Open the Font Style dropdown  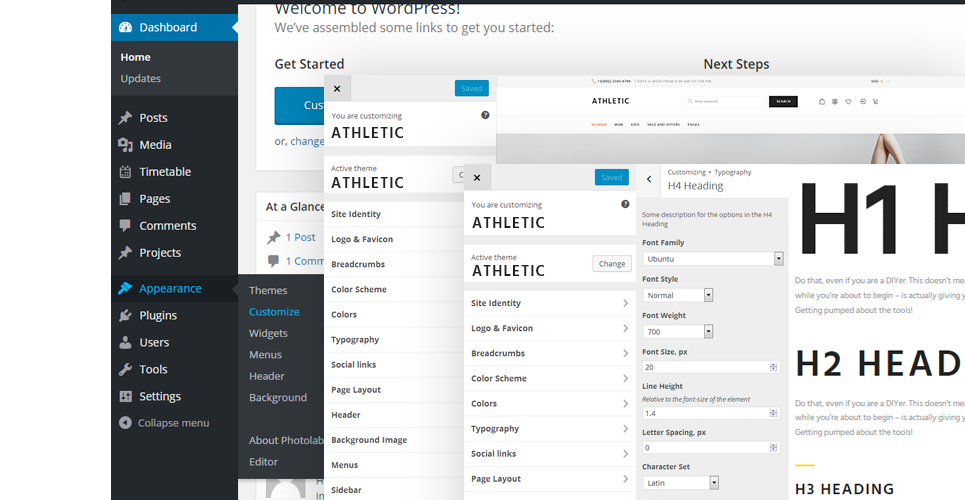678,295
